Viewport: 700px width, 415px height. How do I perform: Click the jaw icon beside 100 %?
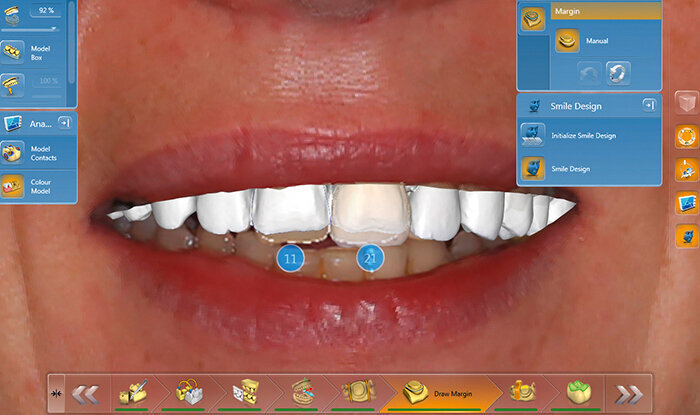12,85
